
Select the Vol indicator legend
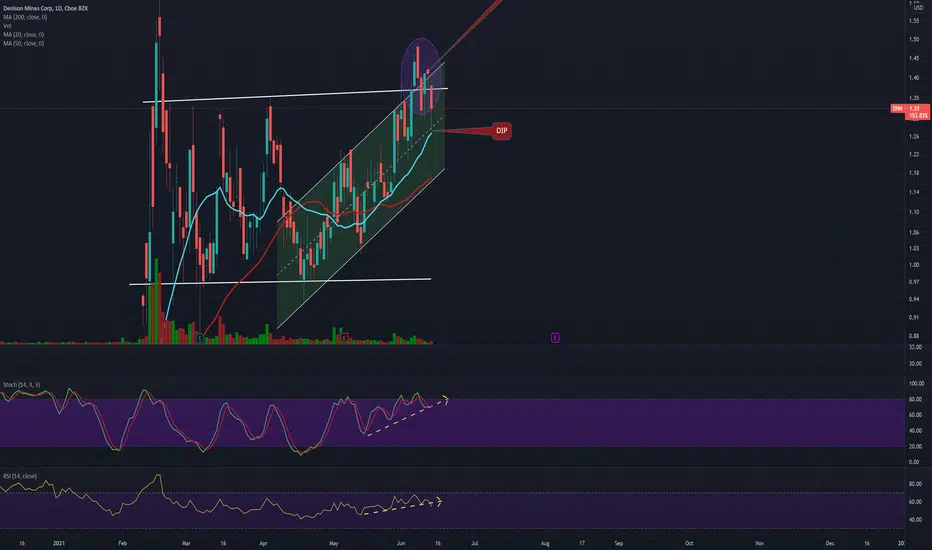click(7, 26)
